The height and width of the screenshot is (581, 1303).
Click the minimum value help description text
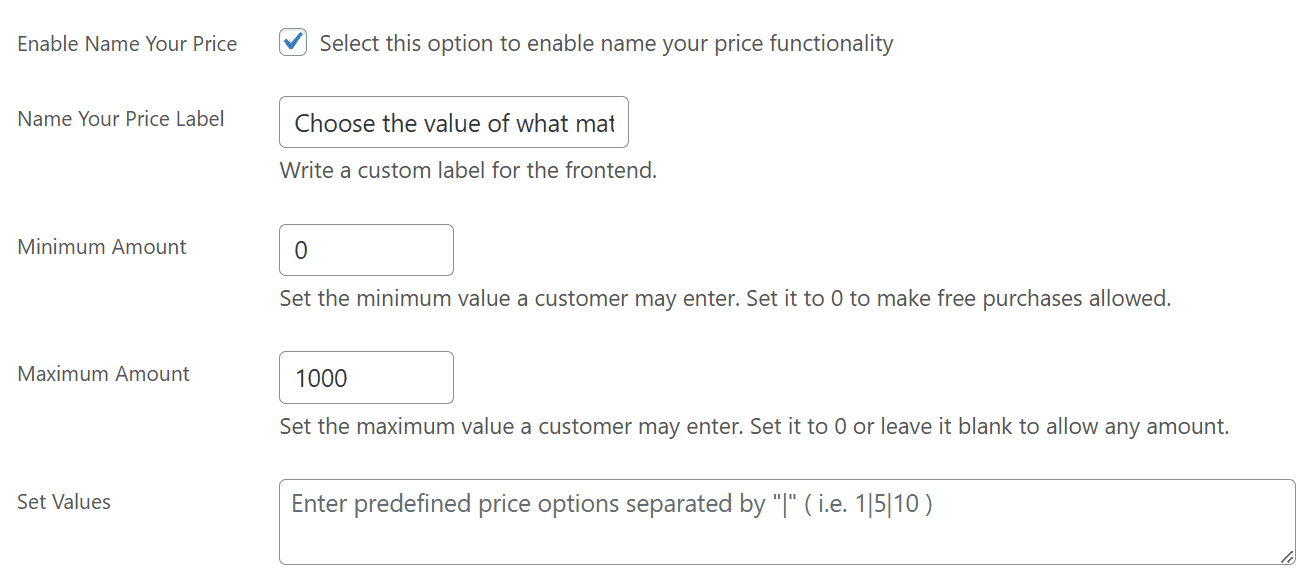tap(725, 298)
